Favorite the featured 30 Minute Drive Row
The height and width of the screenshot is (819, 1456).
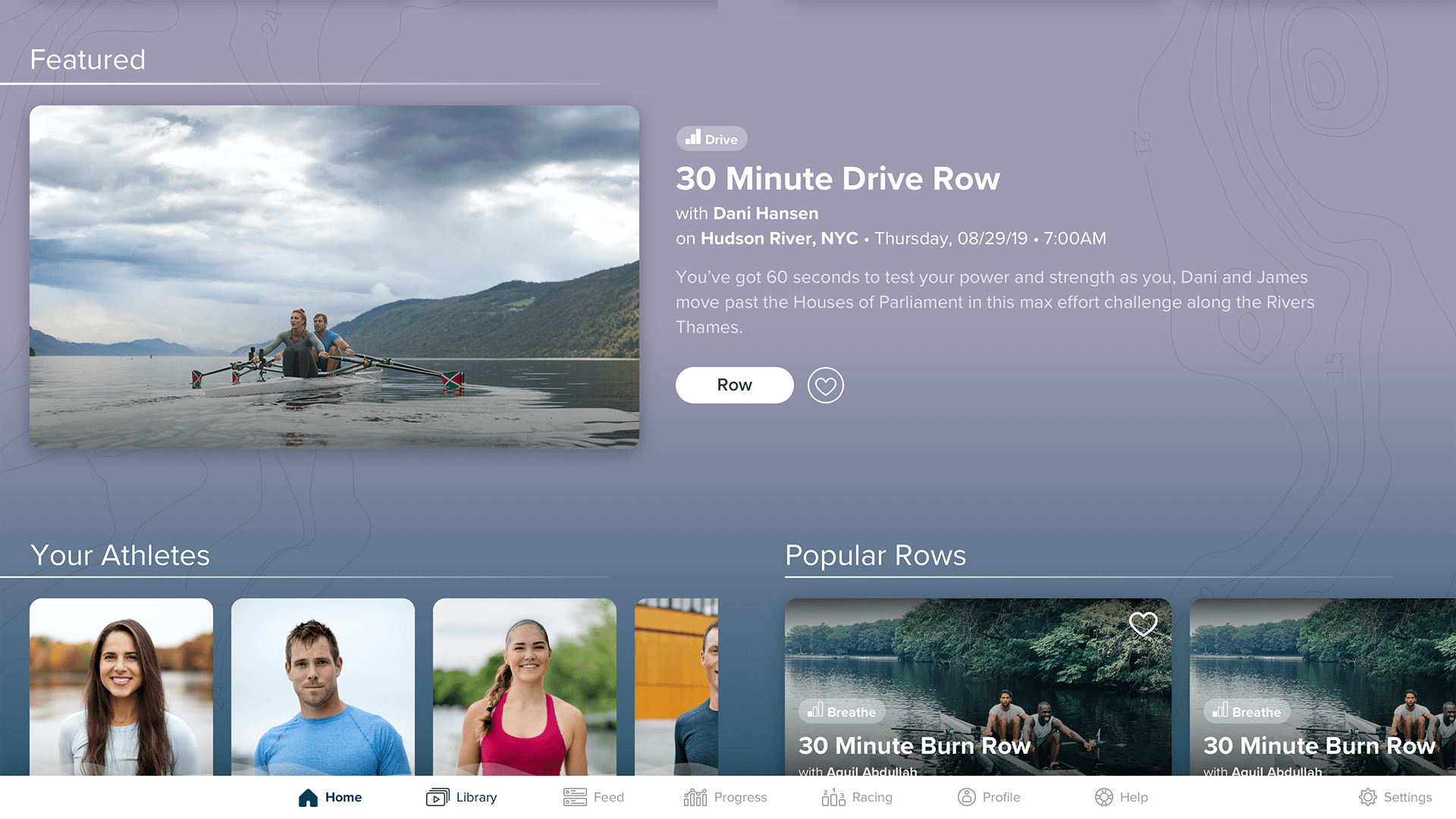click(x=825, y=385)
